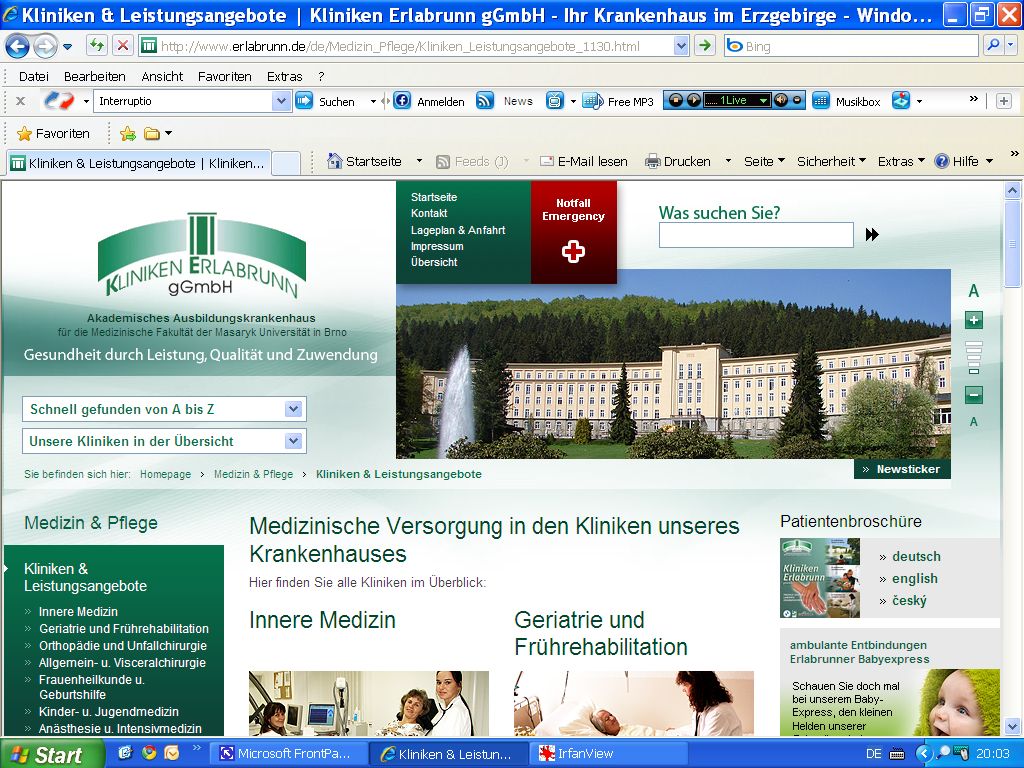Click the Favoriten star icon
Image resolution: width=1024 pixels, height=768 pixels.
(25, 134)
